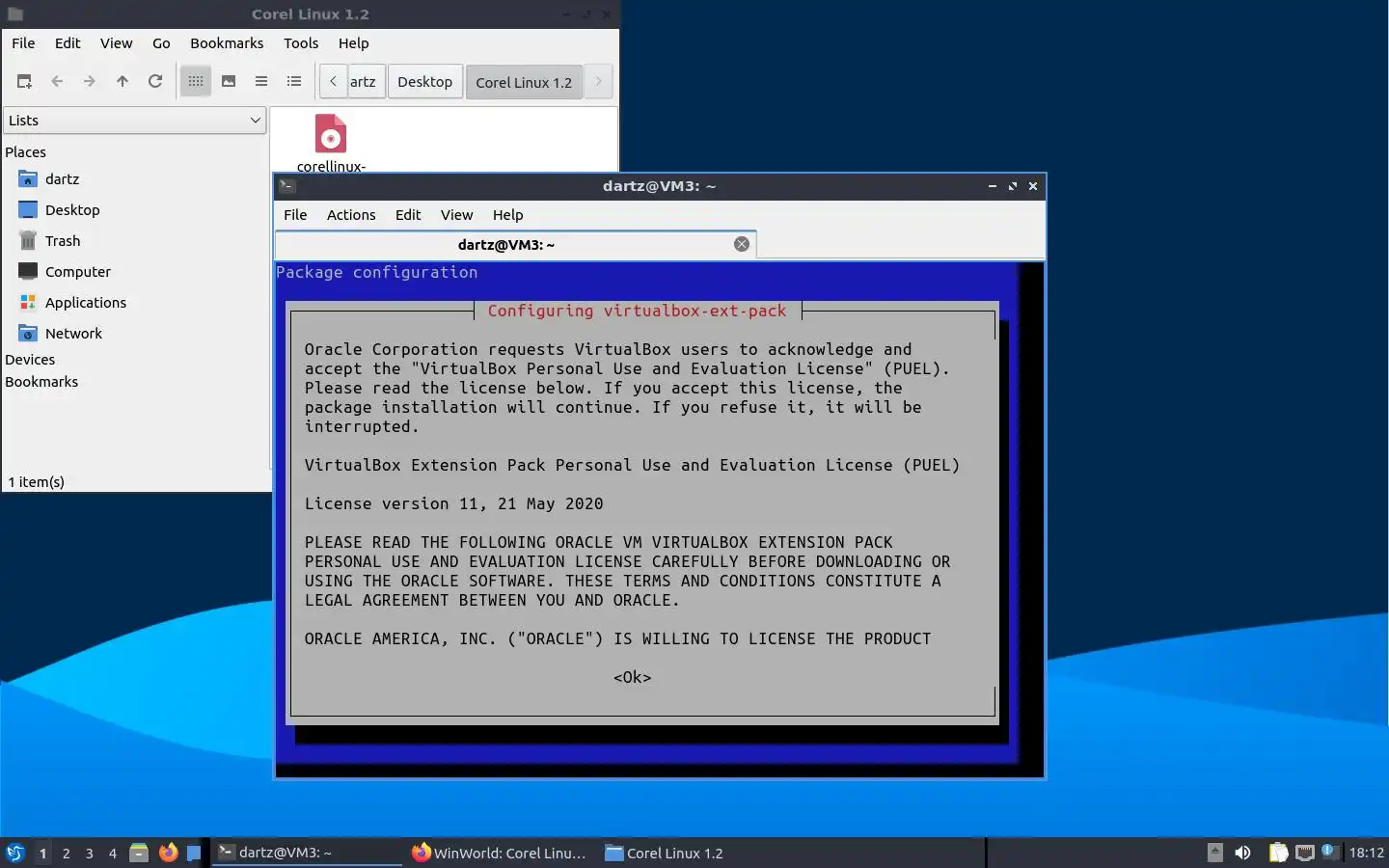
Task: Open Tools menu in file manager
Action: (x=301, y=43)
